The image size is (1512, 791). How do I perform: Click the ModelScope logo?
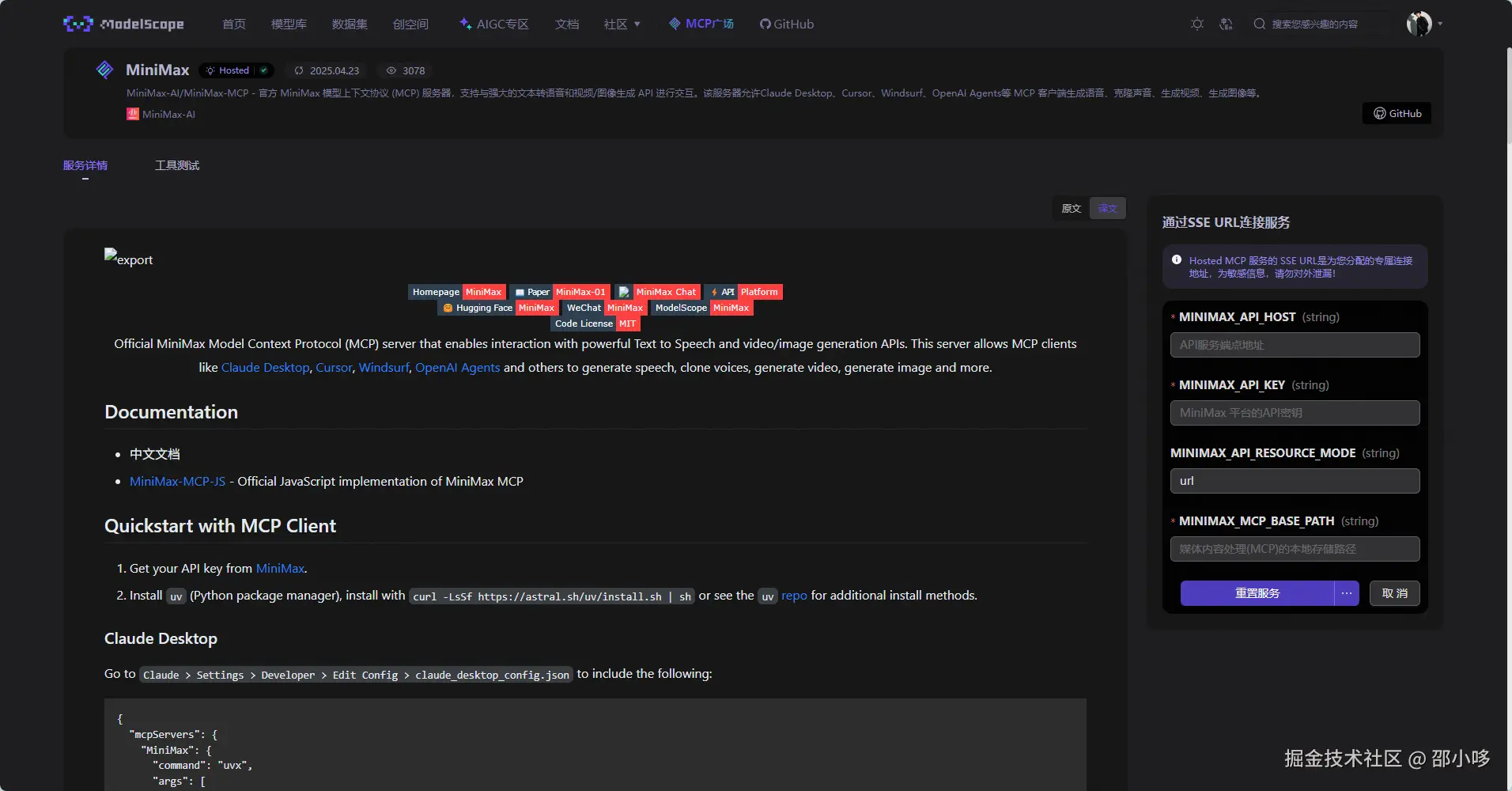pyautogui.click(x=123, y=24)
